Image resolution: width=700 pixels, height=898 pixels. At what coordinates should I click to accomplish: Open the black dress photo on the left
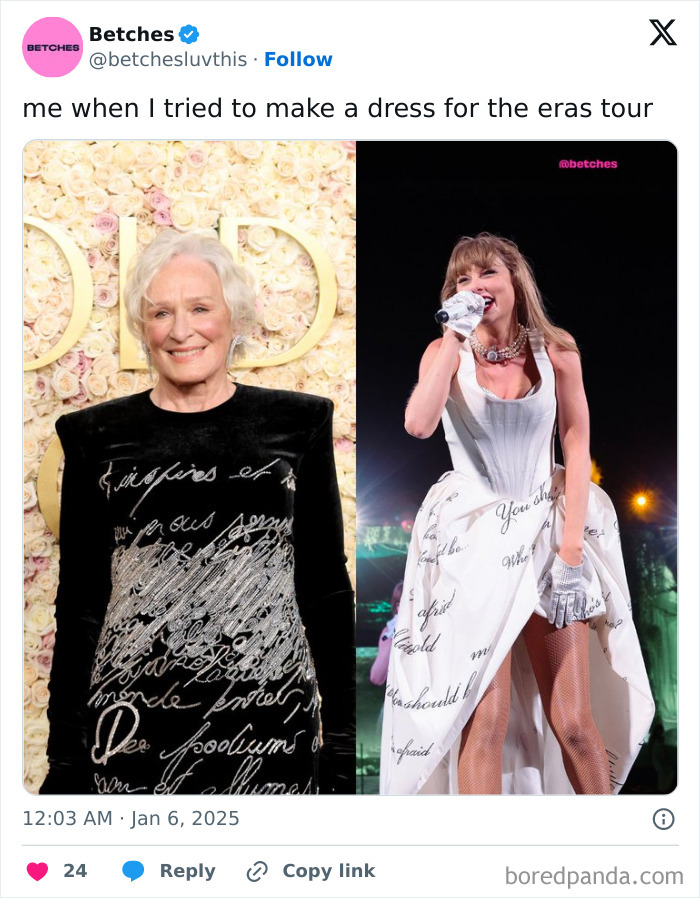189,467
